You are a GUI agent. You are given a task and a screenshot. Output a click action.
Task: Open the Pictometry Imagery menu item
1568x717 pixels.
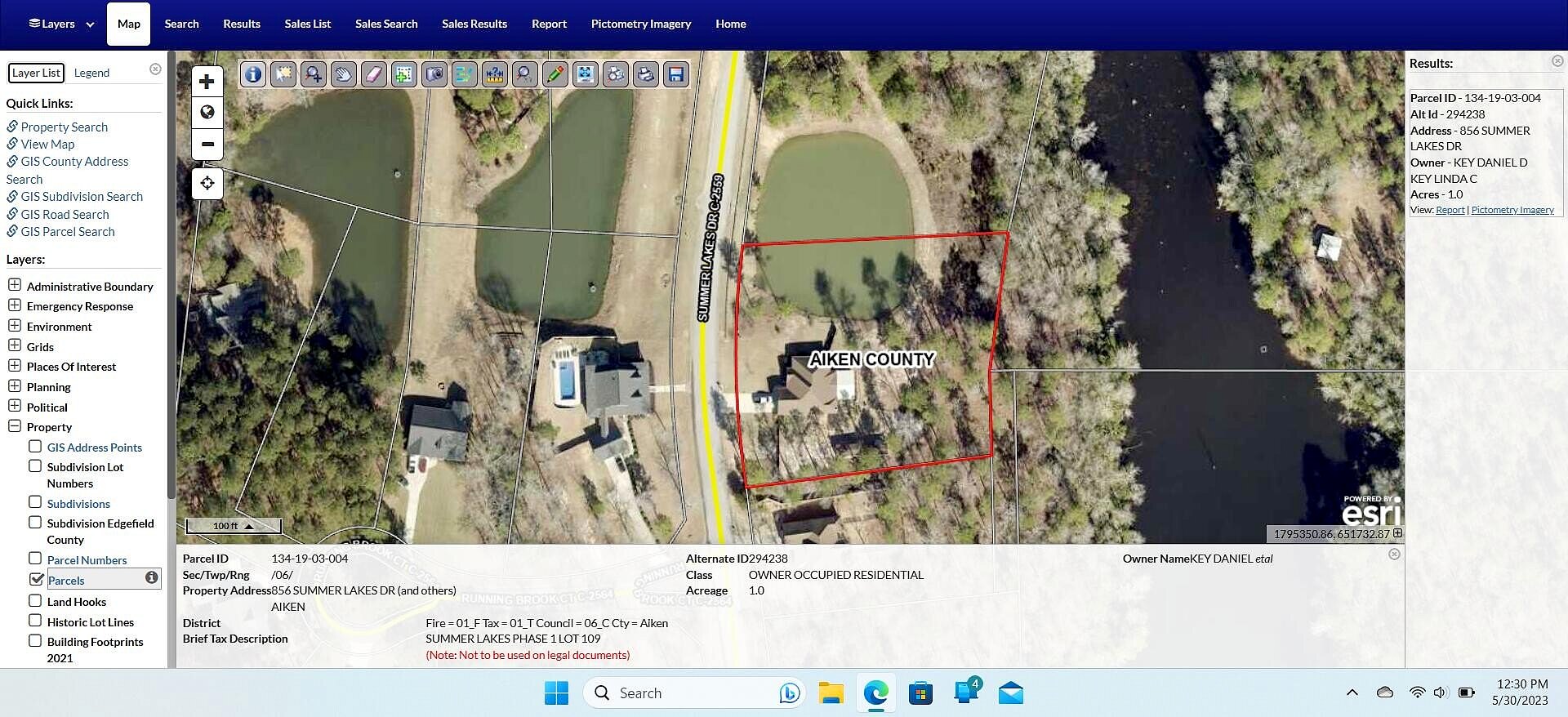coord(640,24)
